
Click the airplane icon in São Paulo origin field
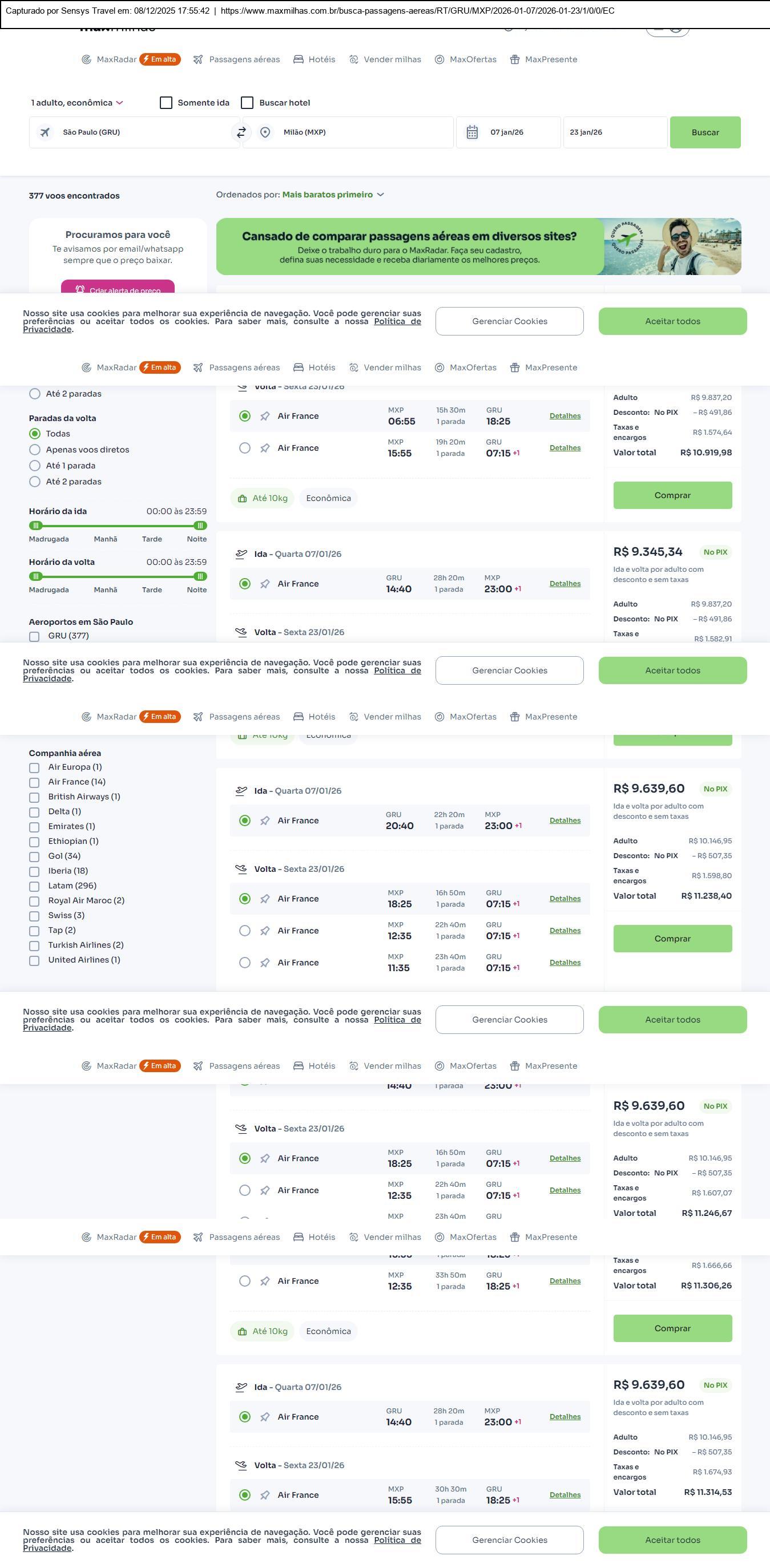click(45, 132)
